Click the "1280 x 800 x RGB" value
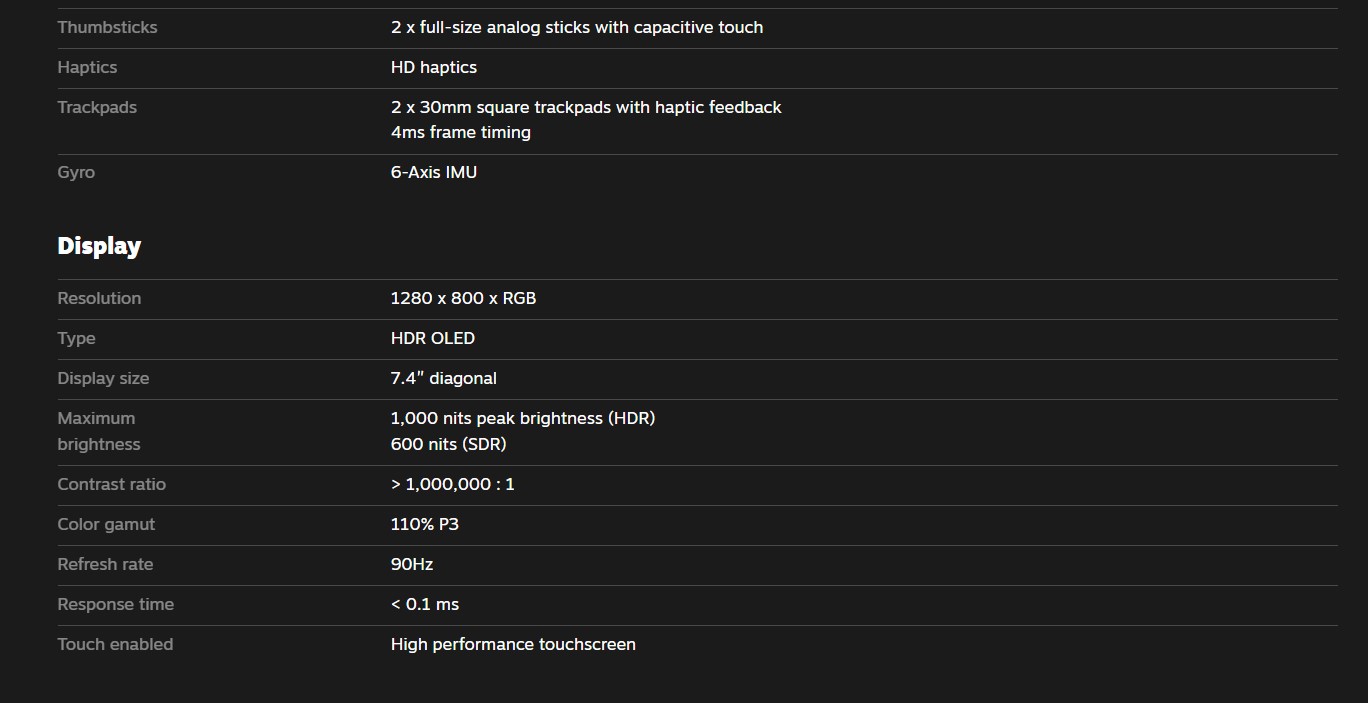Screen dimensions: 1368x703 [x=463, y=298]
